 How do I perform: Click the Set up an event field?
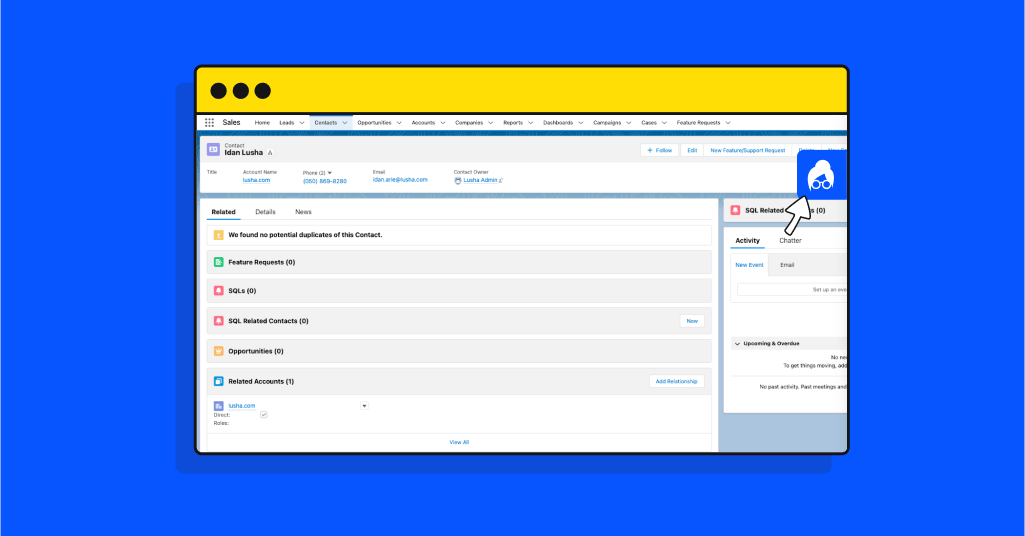pyautogui.click(x=792, y=290)
